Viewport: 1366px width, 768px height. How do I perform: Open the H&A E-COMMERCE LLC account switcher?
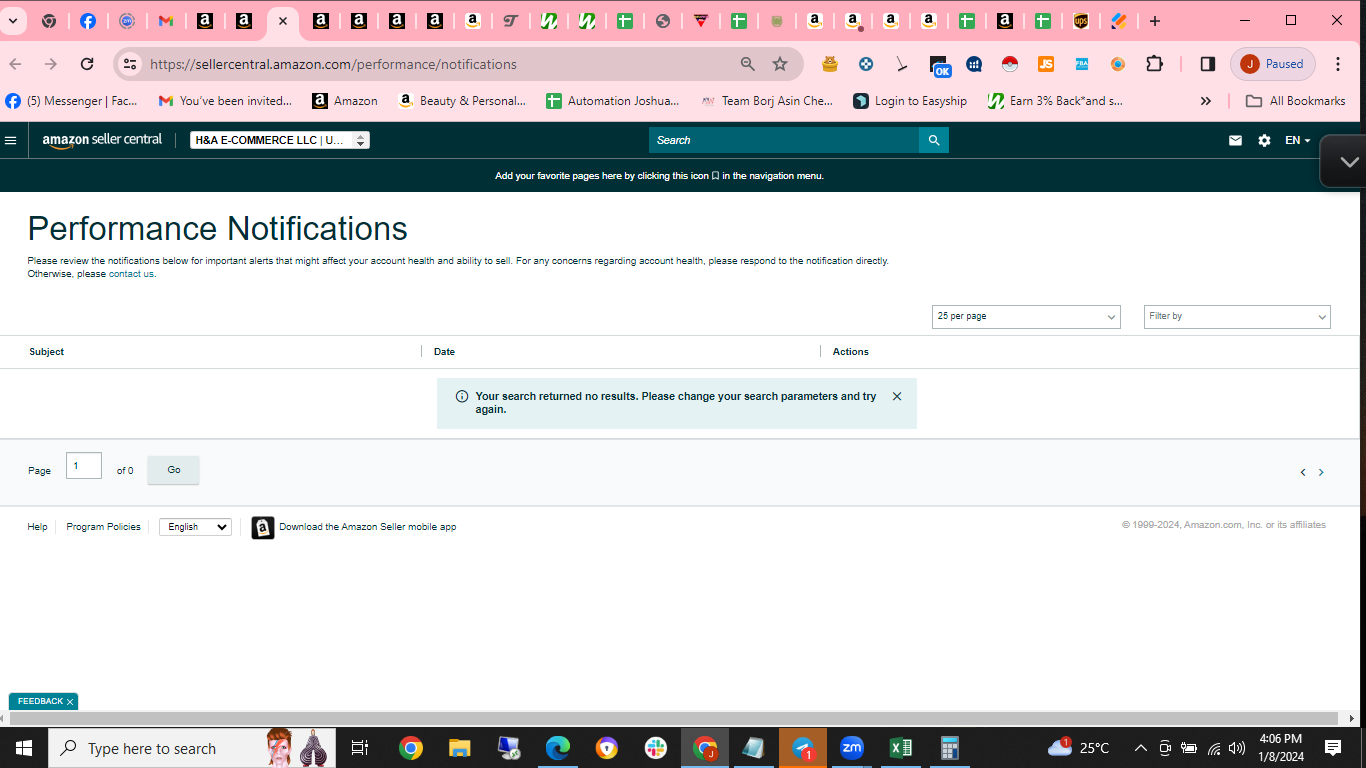click(x=280, y=140)
